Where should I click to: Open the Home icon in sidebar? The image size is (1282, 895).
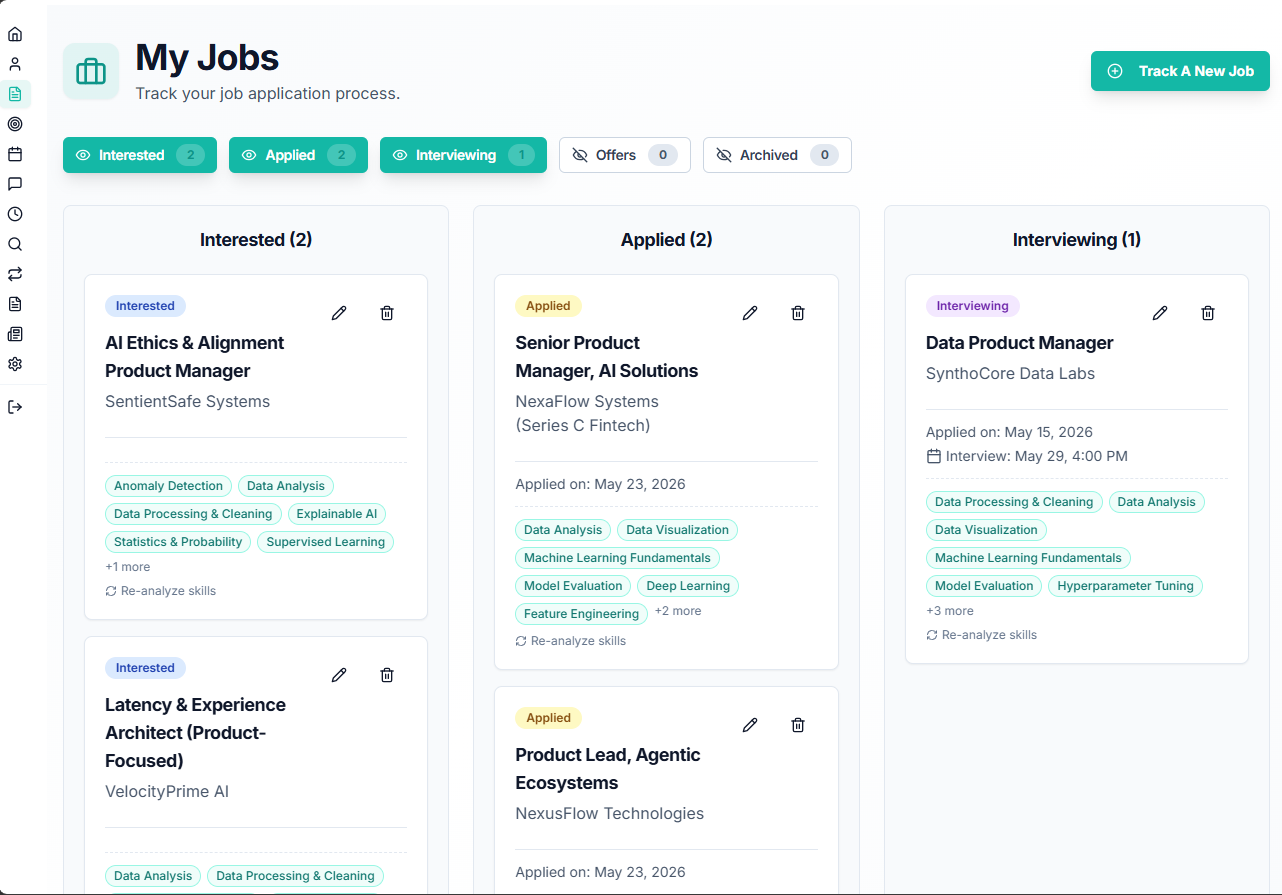[x=15, y=34]
